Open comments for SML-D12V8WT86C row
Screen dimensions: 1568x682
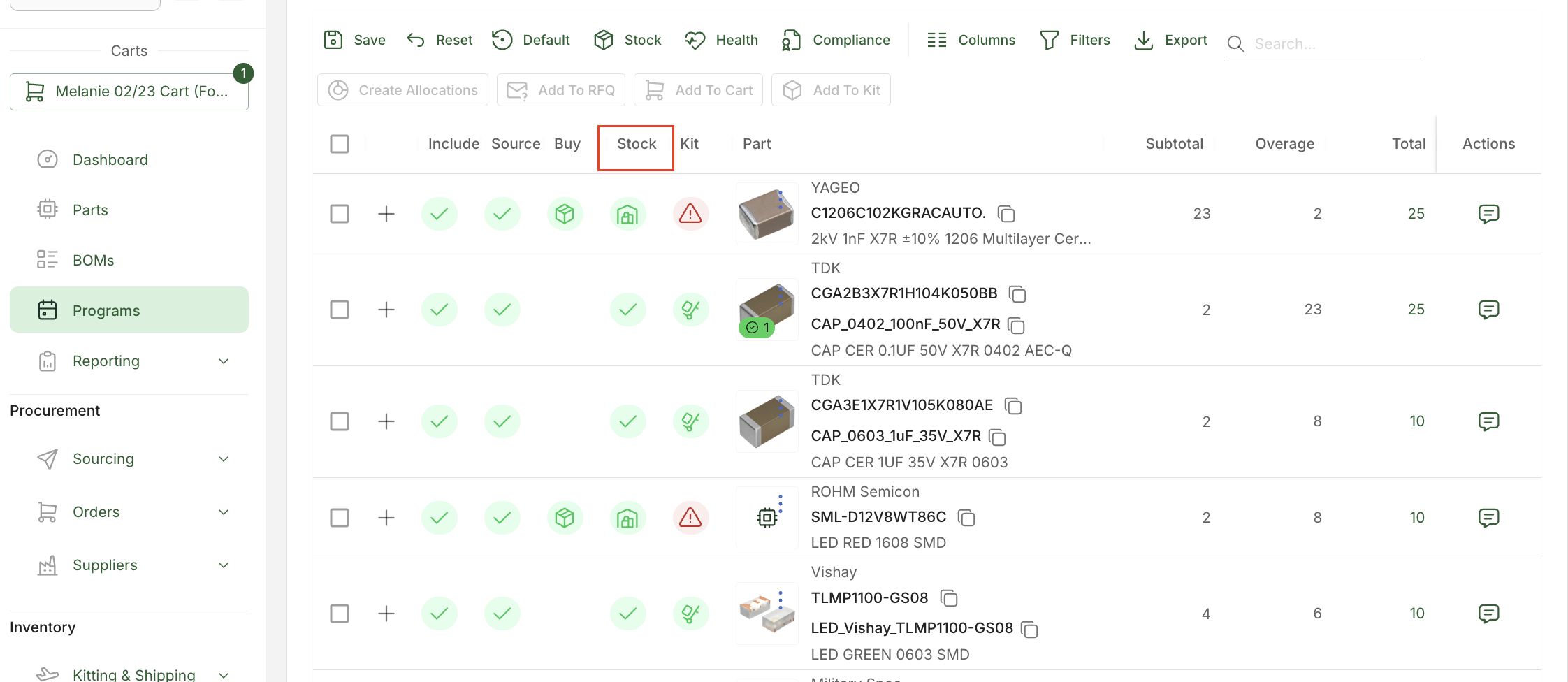1488,518
